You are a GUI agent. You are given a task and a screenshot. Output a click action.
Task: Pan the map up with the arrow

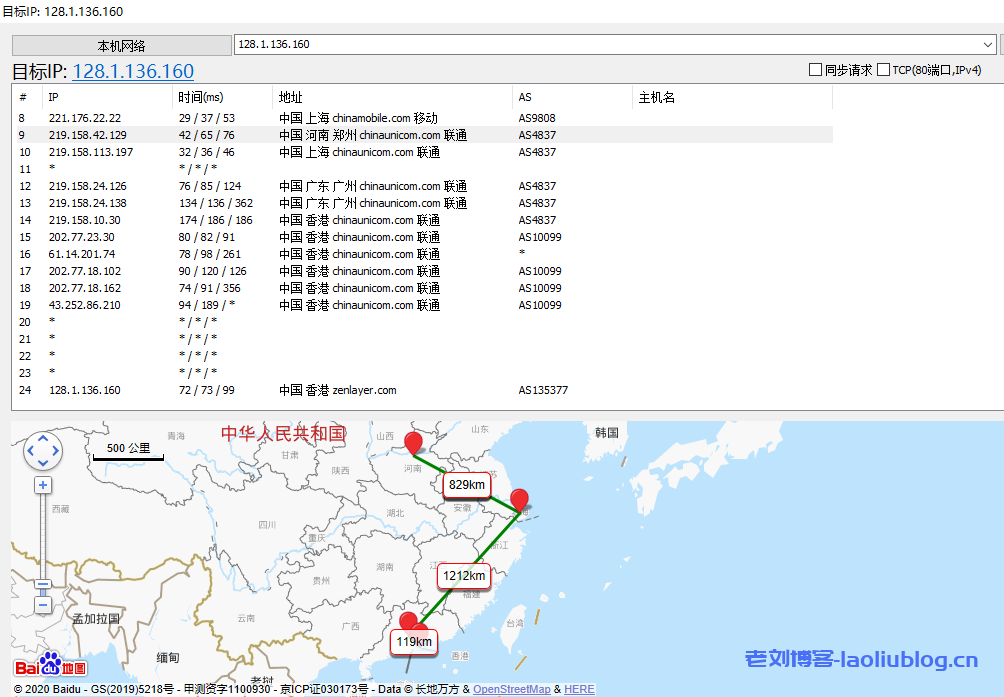point(43,438)
